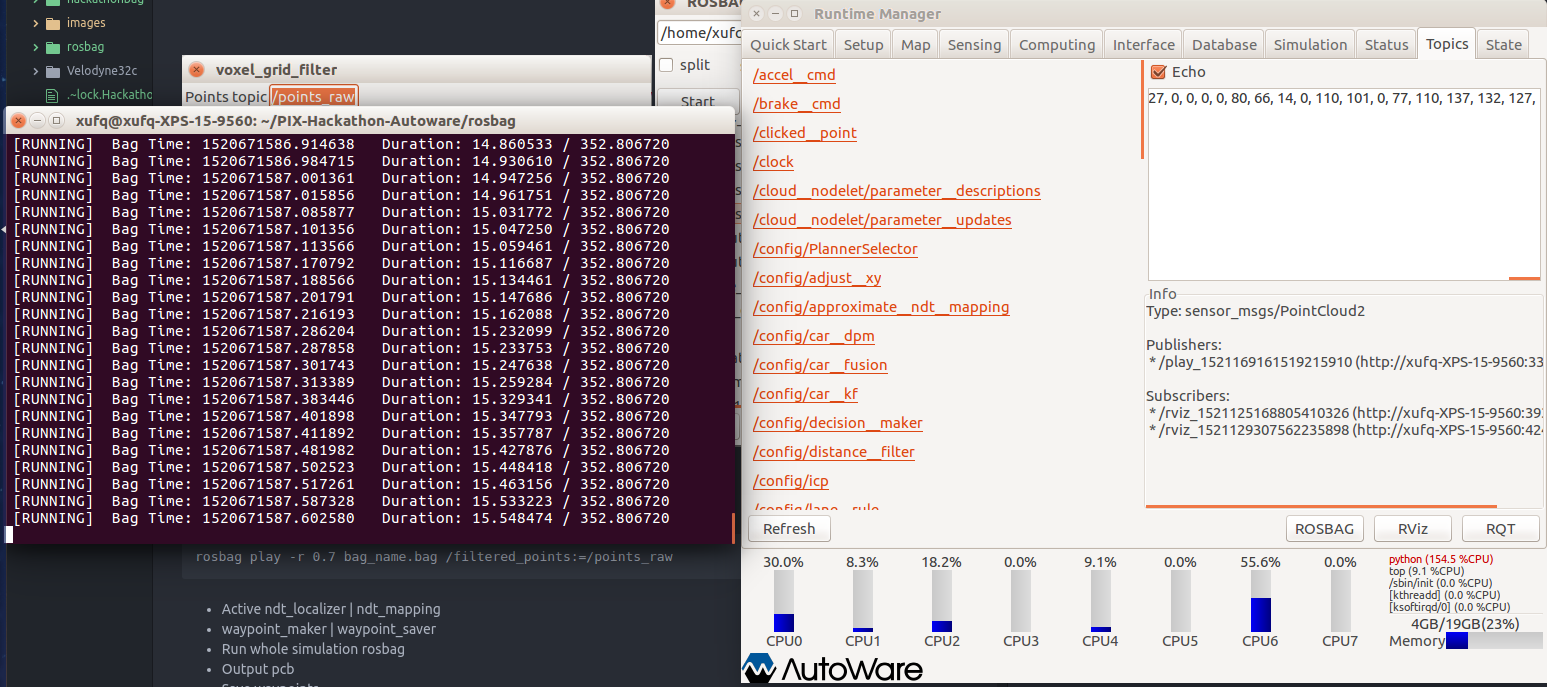Click the CPU0 usage bar

click(x=784, y=601)
